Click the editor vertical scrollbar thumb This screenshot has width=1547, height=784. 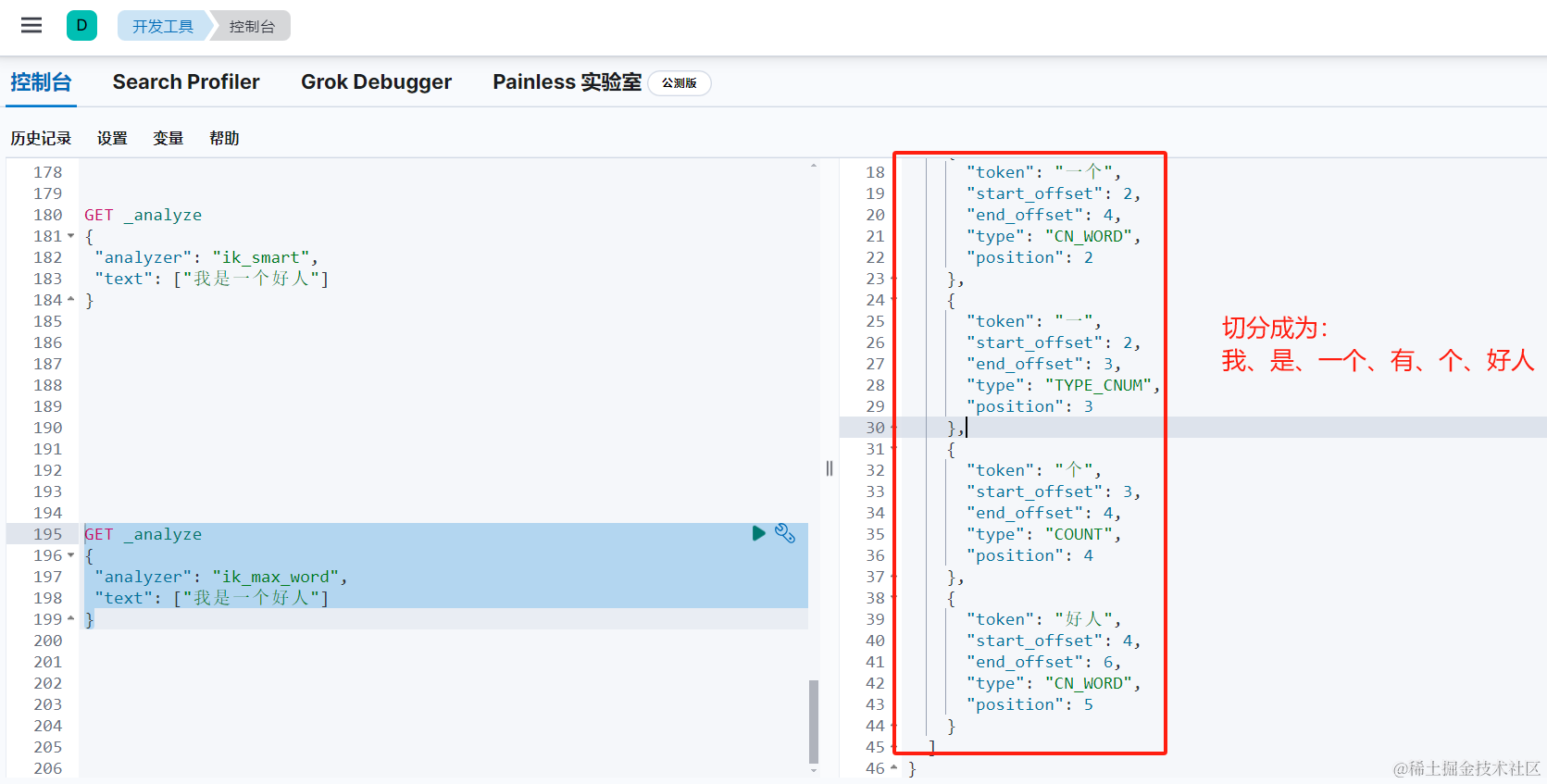coord(814,722)
